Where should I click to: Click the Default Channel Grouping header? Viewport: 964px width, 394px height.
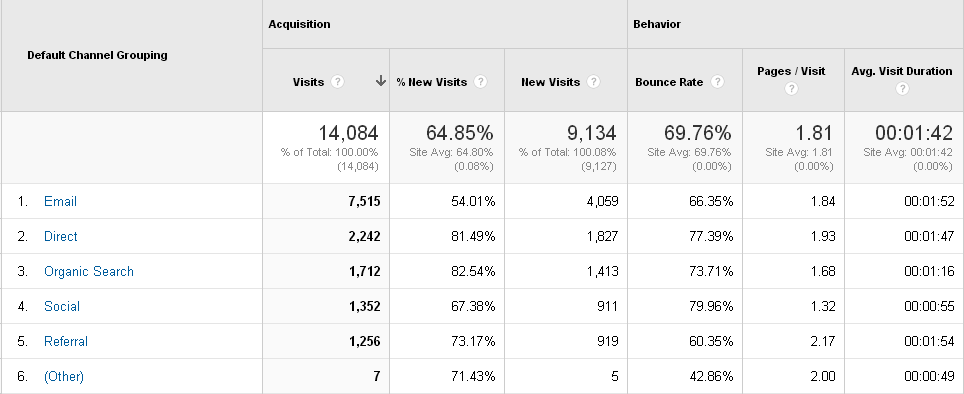[97, 55]
